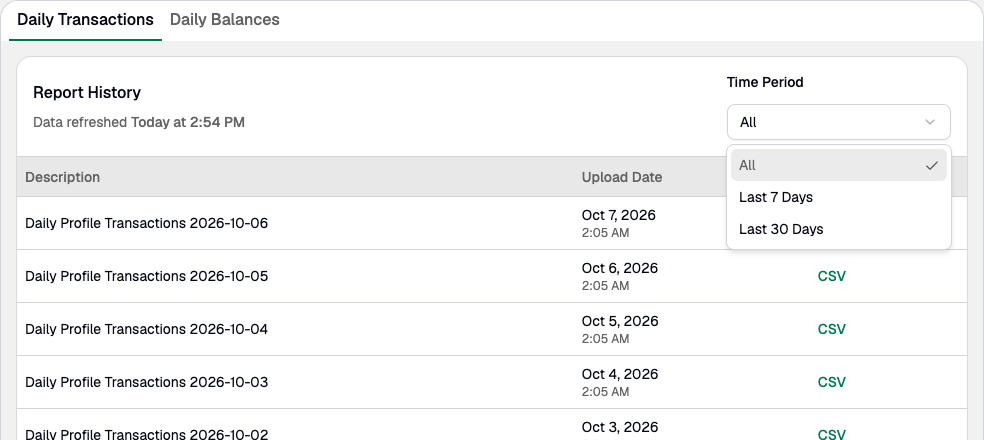Download CSV for 2026-10-04 transactions
The image size is (984, 440).
[832, 329]
